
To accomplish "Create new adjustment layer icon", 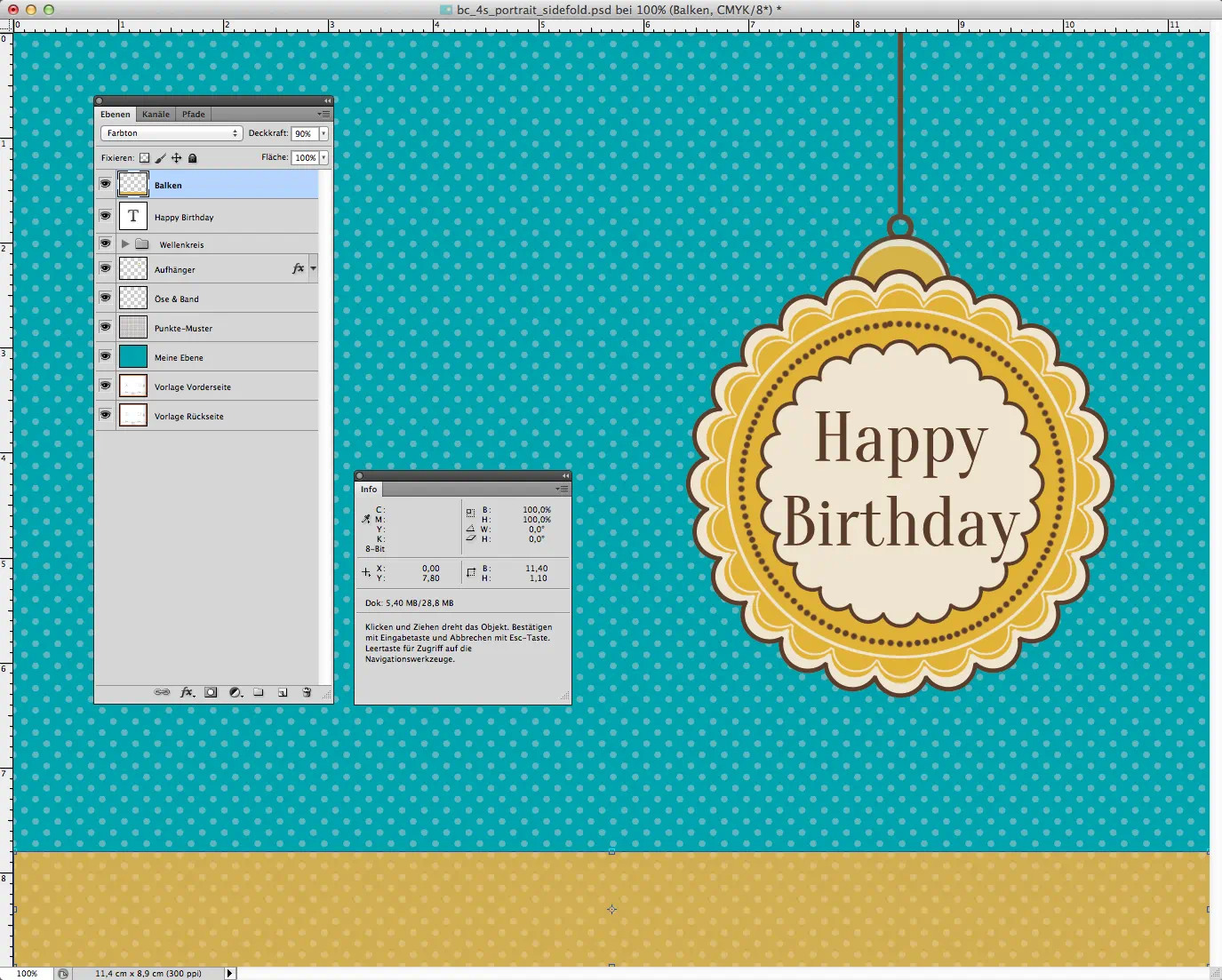I will tap(236, 692).
